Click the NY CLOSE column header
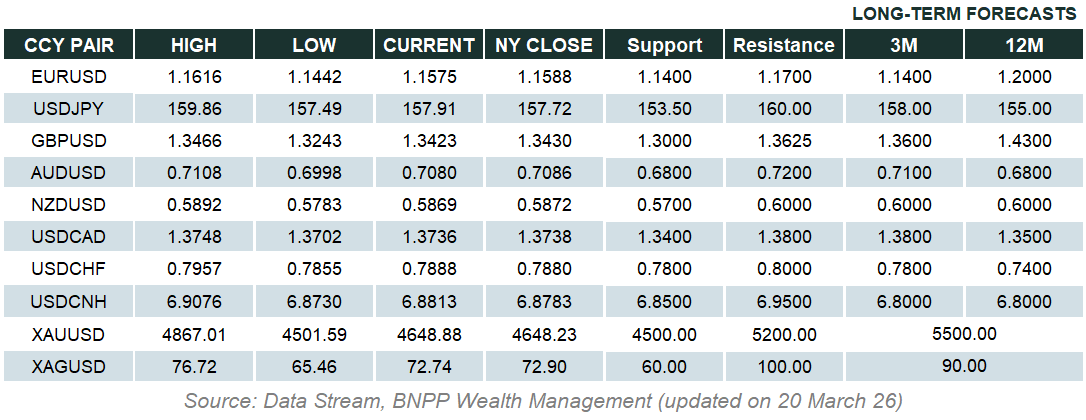 (544, 45)
